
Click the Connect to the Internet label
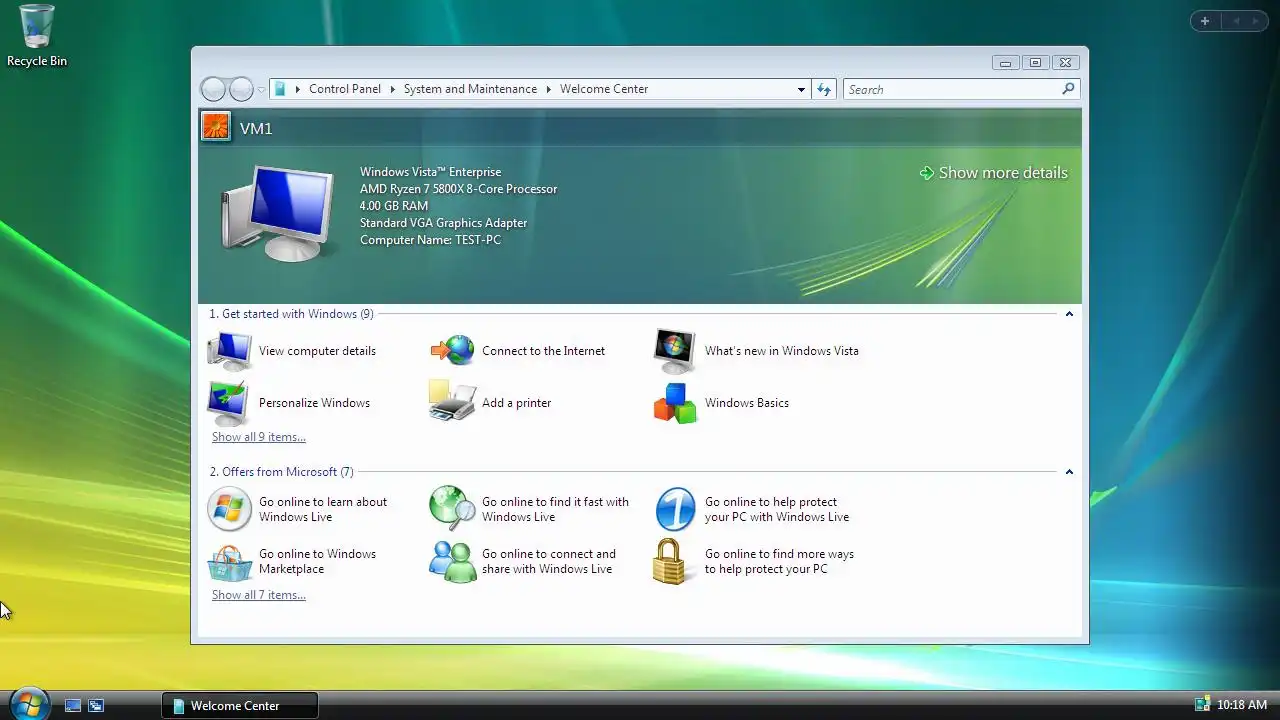(543, 351)
